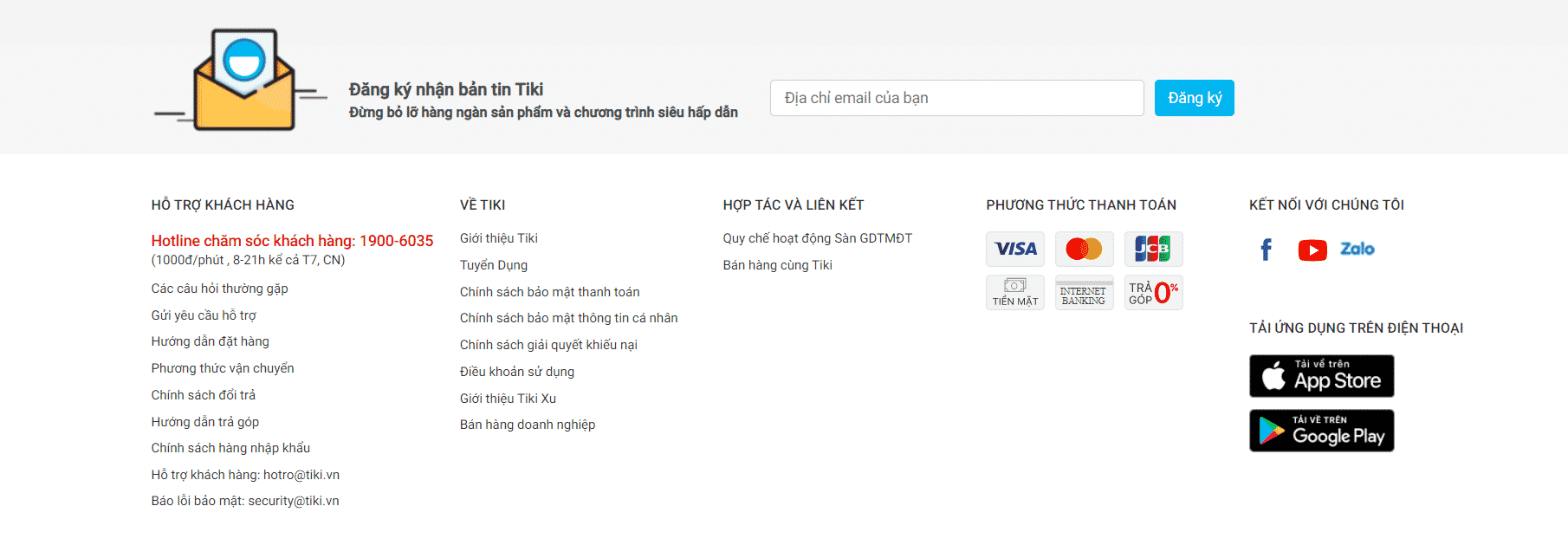Click the Phương Thức Thanh Toán heading
This screenshot has width=1568, height=558.
(x=1081, y=205)
